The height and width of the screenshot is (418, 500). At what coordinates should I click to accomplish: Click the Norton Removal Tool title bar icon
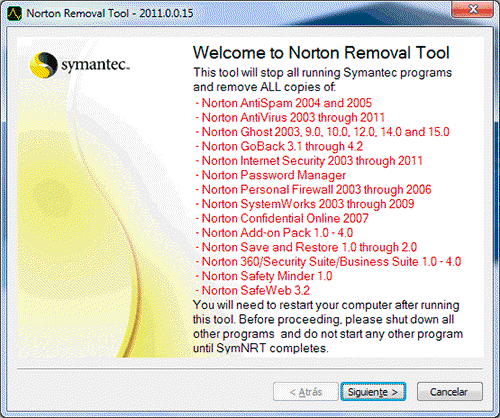point(14,14)
